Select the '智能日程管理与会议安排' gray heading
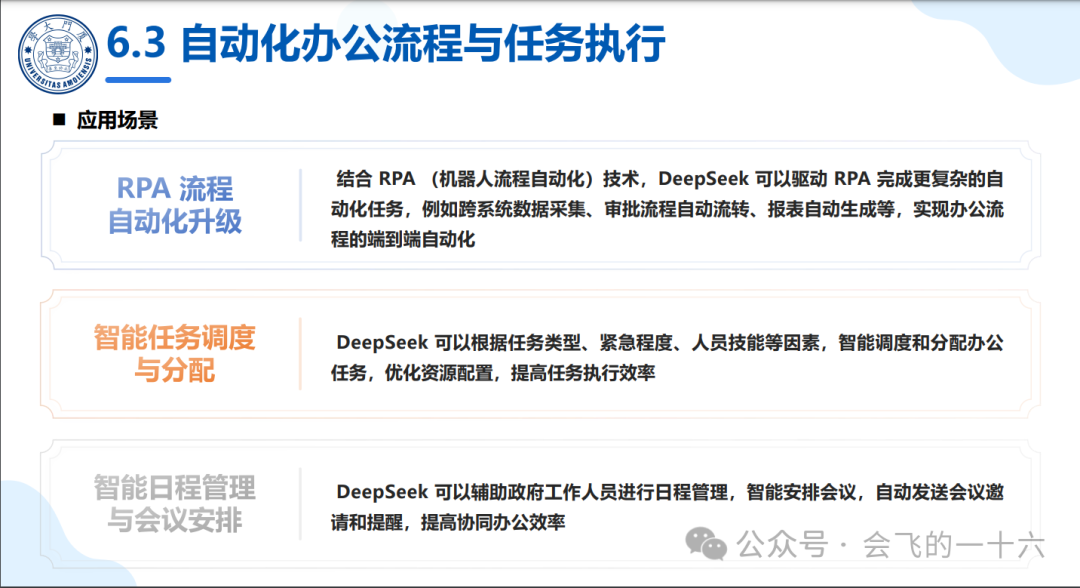Viewport: 1080px width, 588px height. (175, 504)
